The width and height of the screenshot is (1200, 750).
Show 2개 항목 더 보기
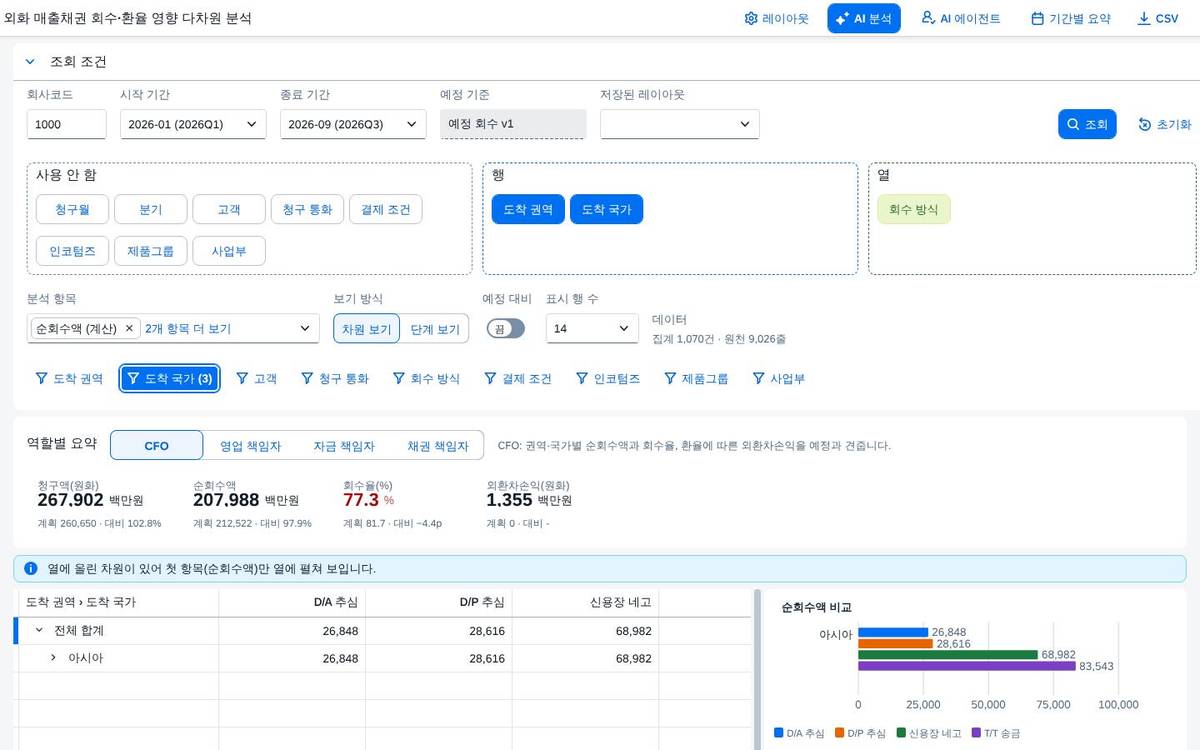pyautogui.click(x=188, y=328)
